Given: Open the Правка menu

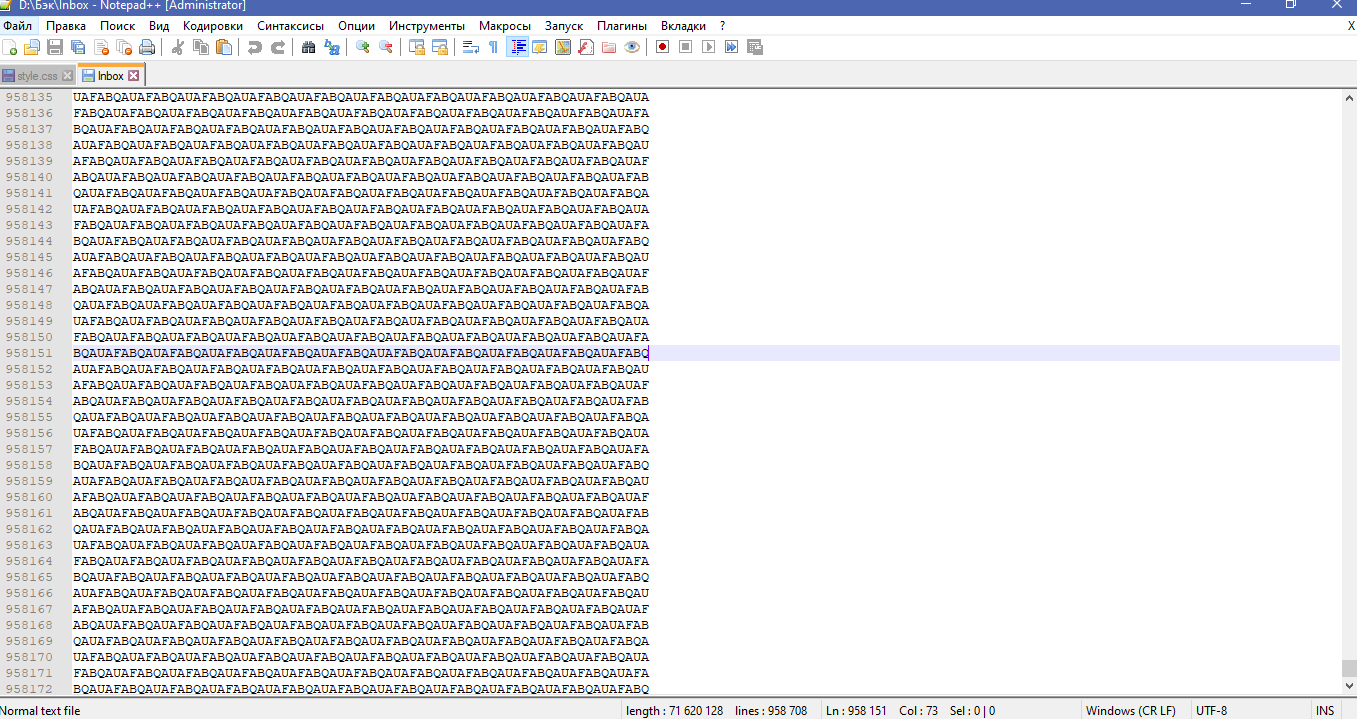Looking at the screenshot, I should point(66,26).
